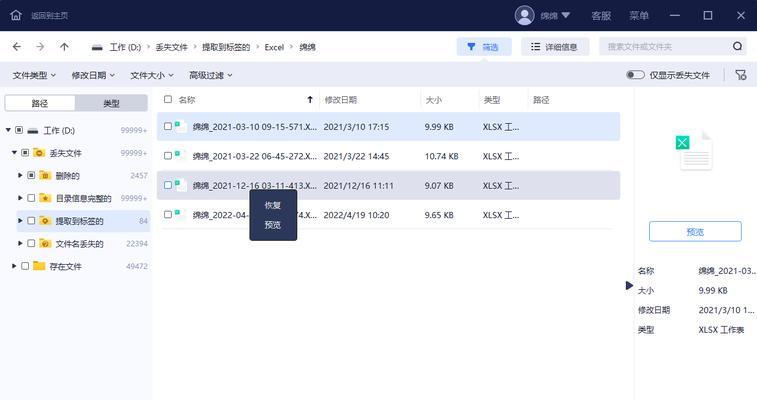Image resolution: width=757 pixels, height=400 pixels.
Task: Select the 2021/3/22 14:45 date cell
Action: tap(356, 156)
